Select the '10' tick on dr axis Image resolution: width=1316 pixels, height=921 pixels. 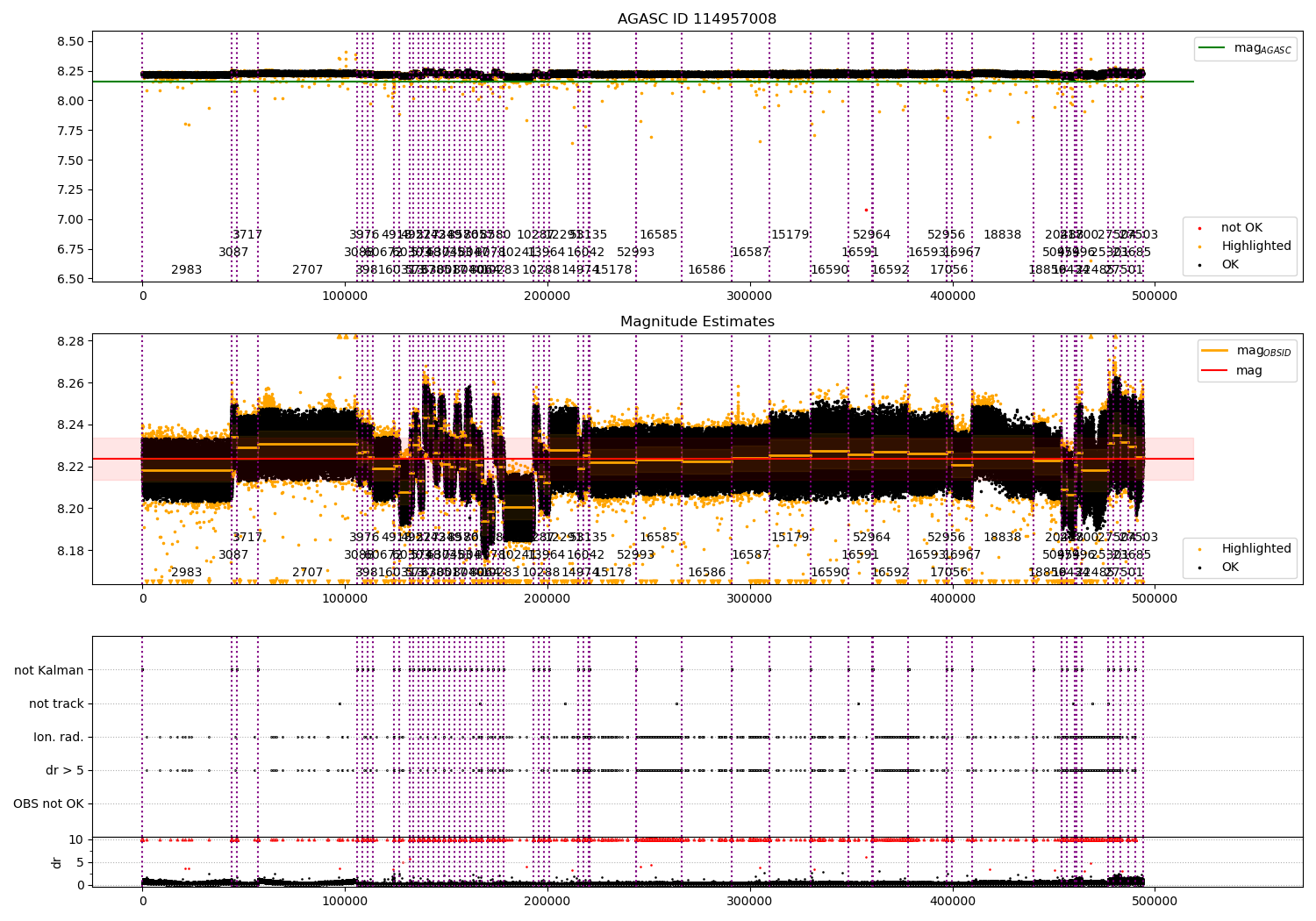[x=76, y=840]
